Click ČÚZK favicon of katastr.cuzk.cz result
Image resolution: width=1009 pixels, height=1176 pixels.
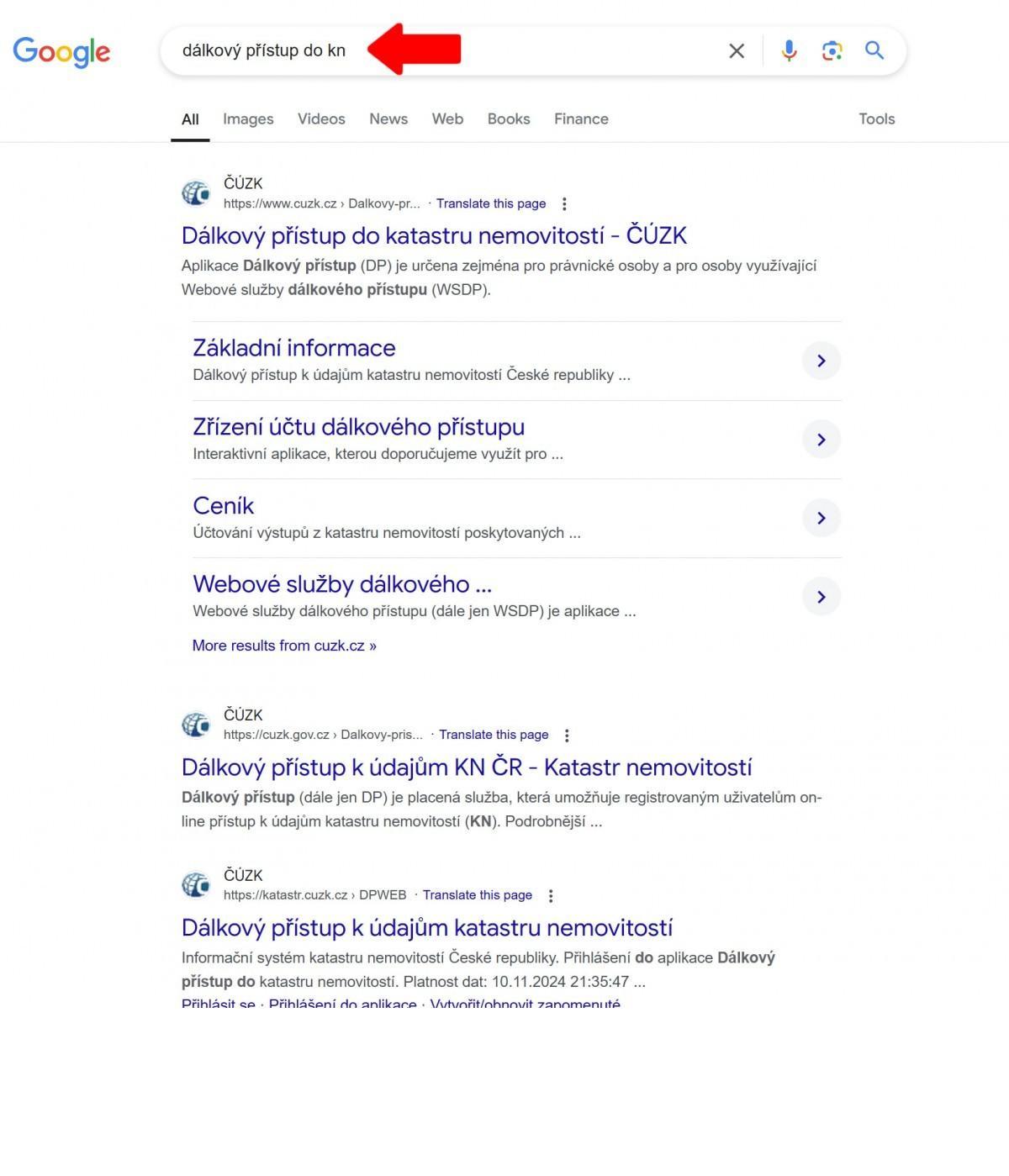(x=196, y=885)
